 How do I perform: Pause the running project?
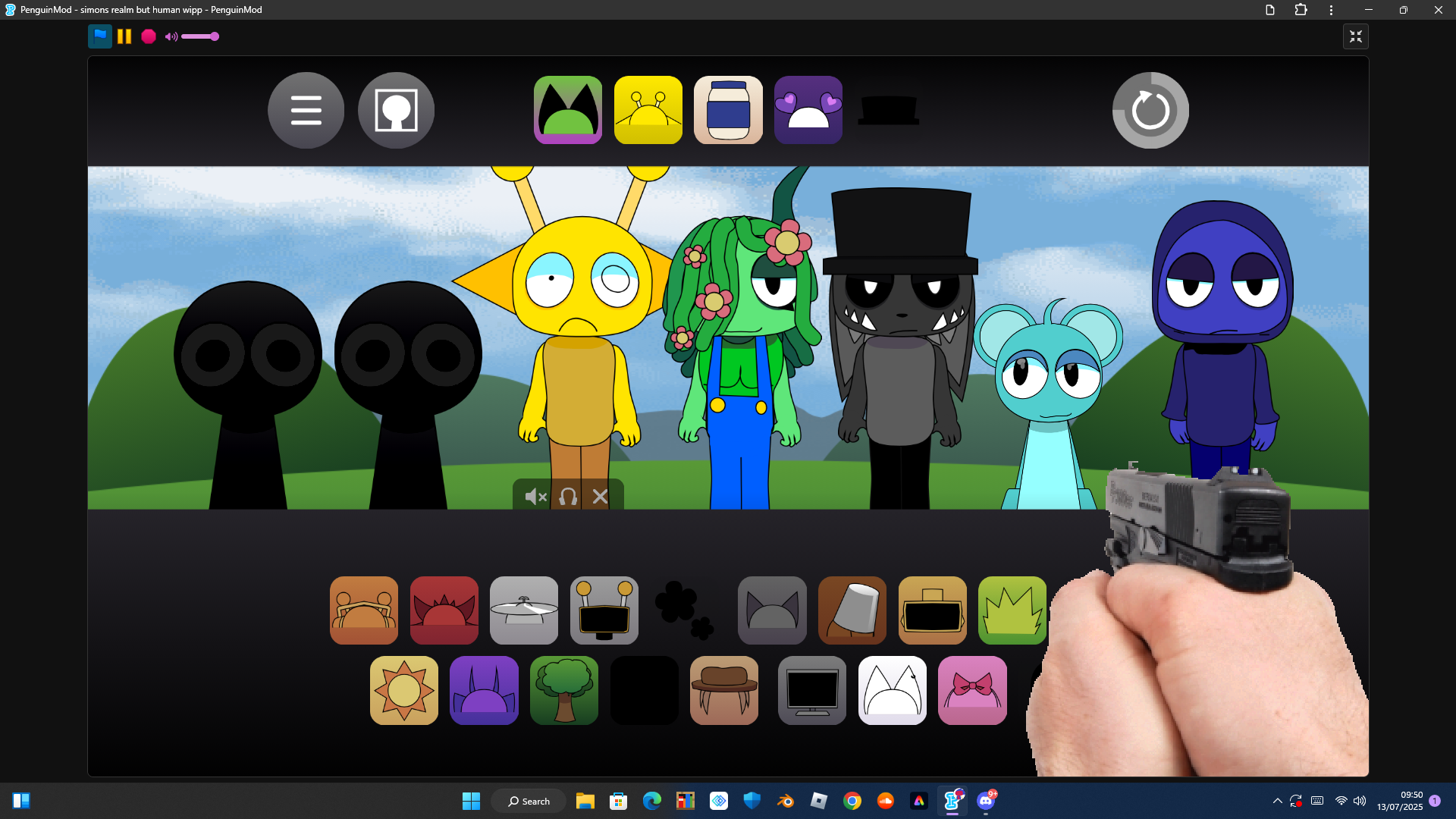coord(124,36)
